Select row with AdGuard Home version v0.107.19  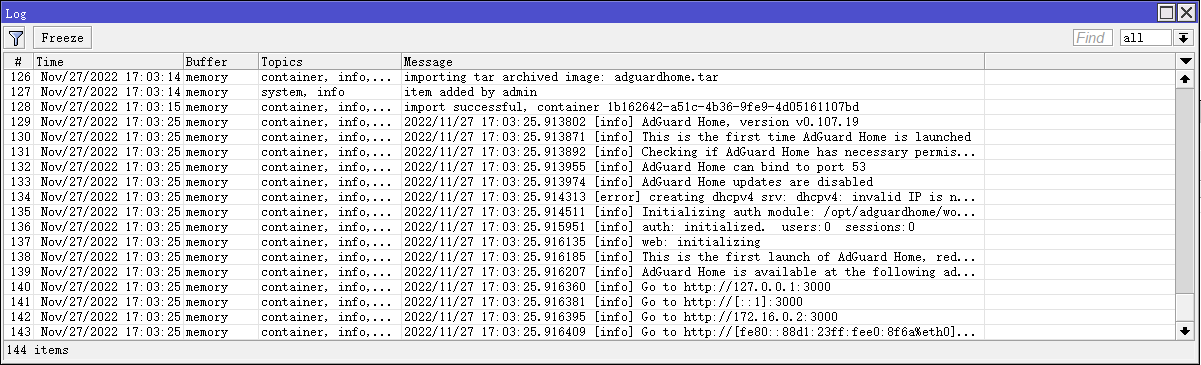click(589, 122)
